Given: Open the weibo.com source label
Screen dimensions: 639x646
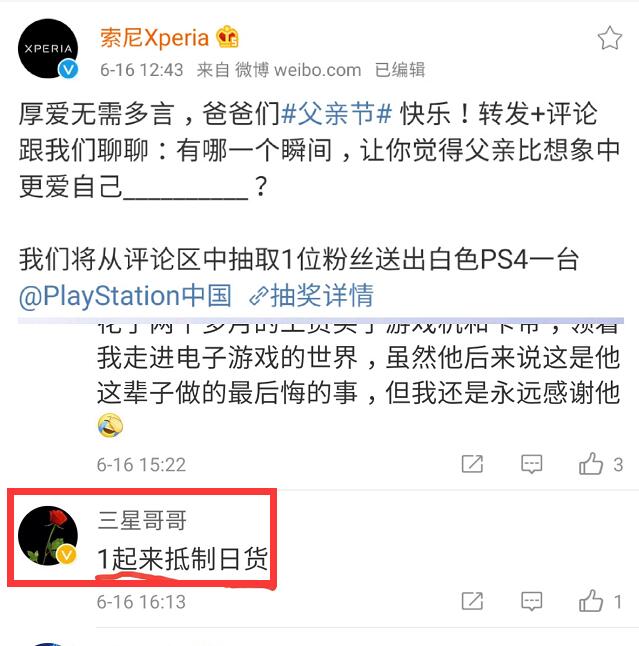Looking at the screenshot, I should pos(317,70).
